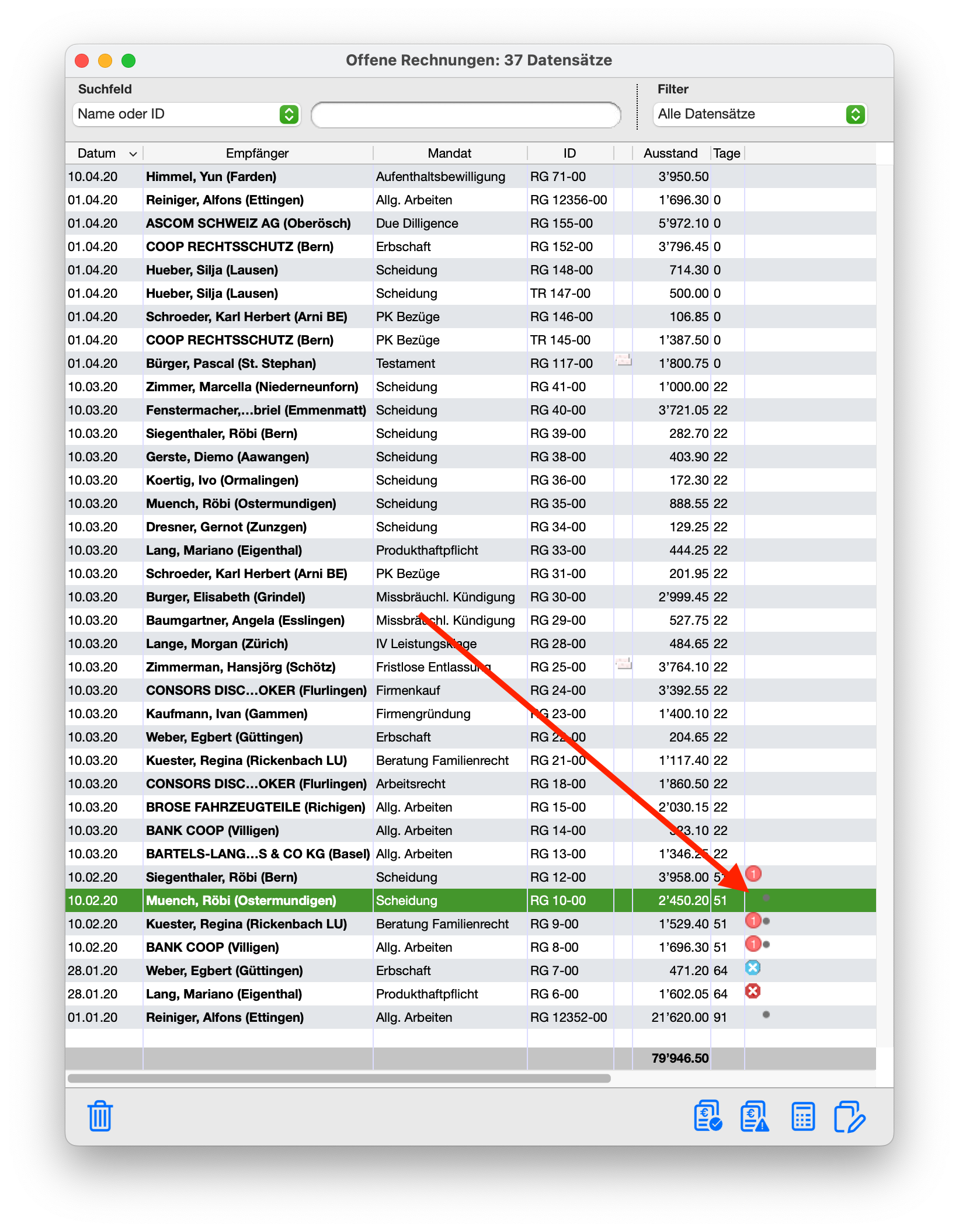
Task: Select row Himmel, Yun (Farden)
Action: click(471, 176)
